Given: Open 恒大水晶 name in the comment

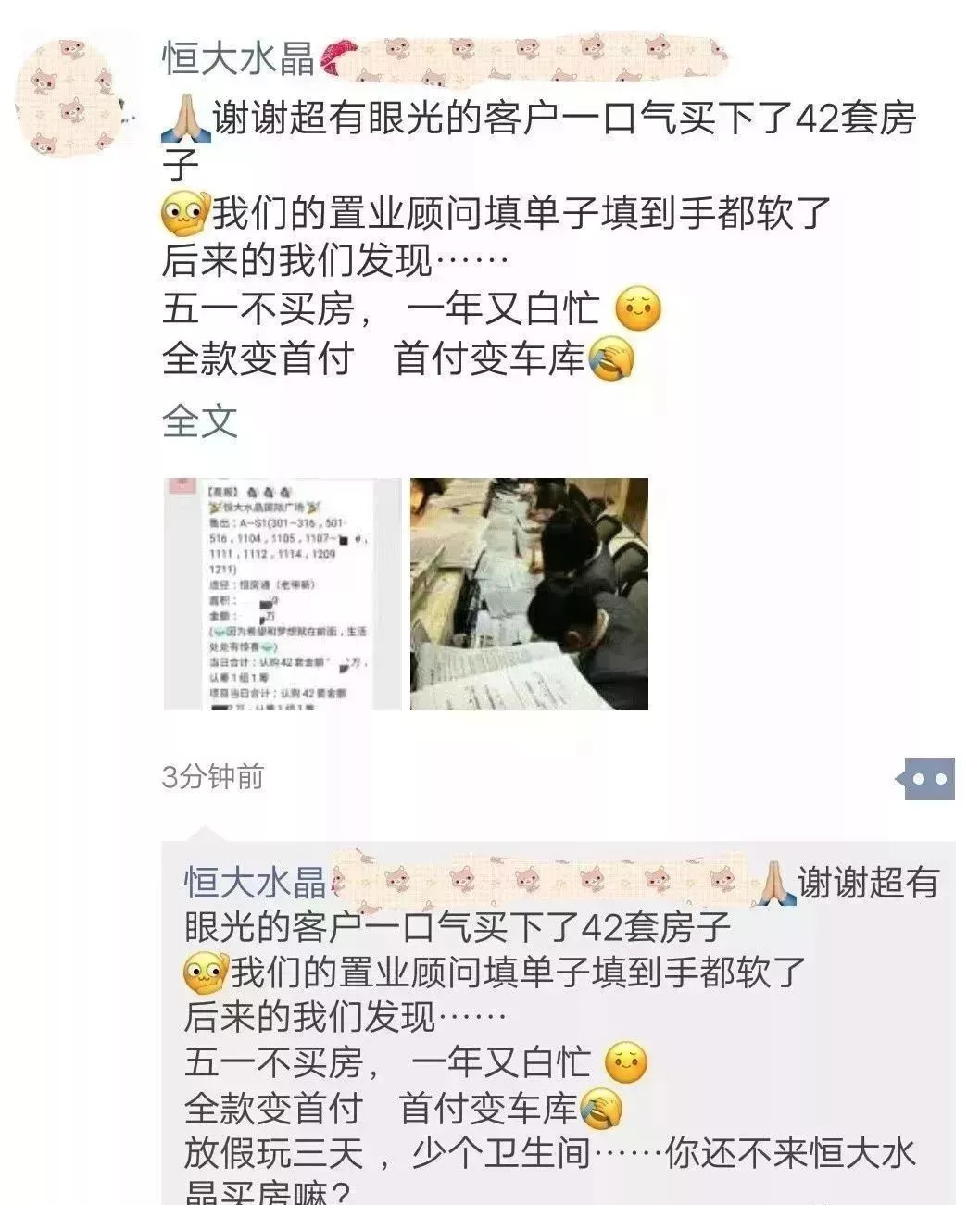Looking at the screenshot, I should point(255,883).
